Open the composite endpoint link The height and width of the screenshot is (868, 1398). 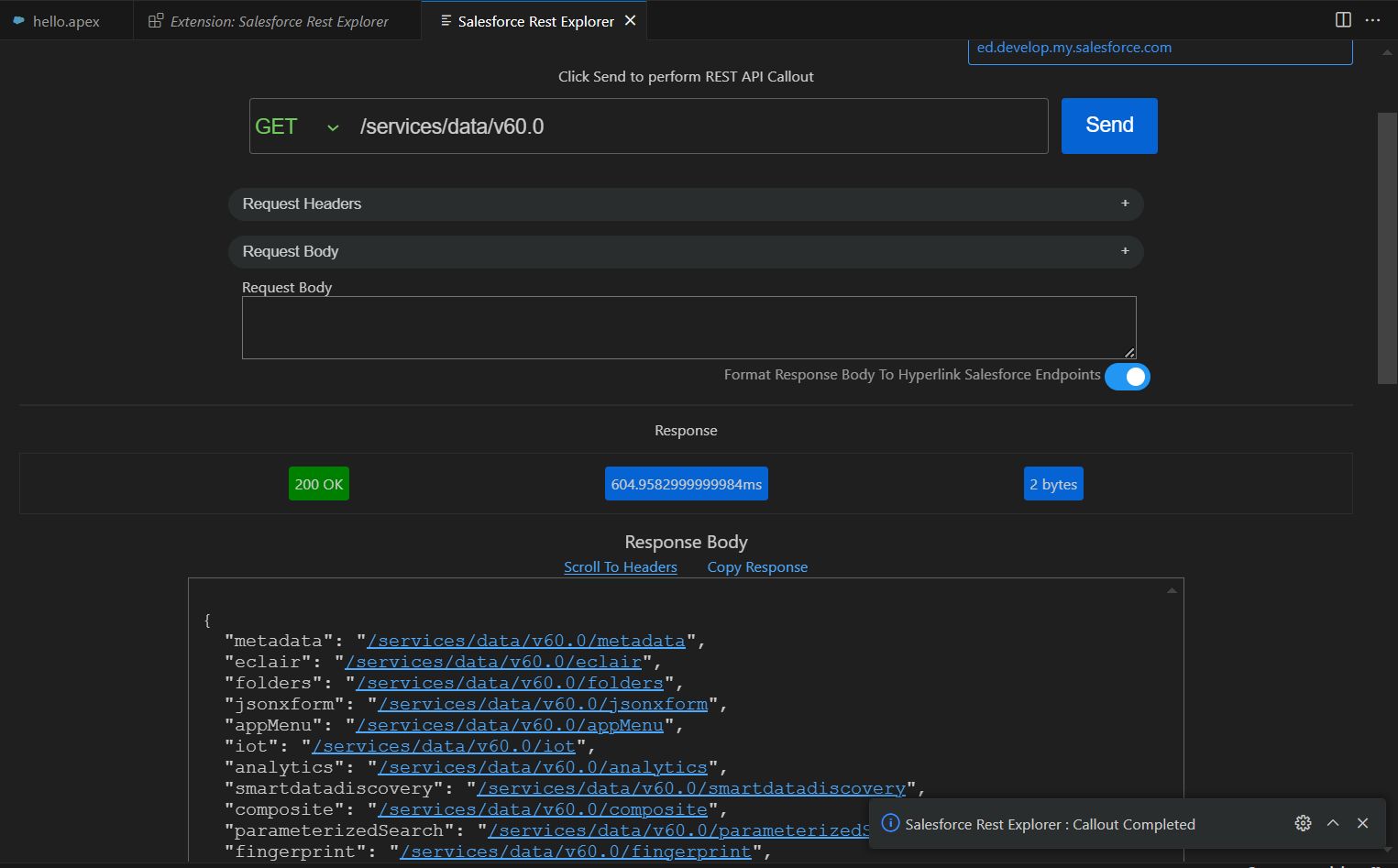[543, 809]
